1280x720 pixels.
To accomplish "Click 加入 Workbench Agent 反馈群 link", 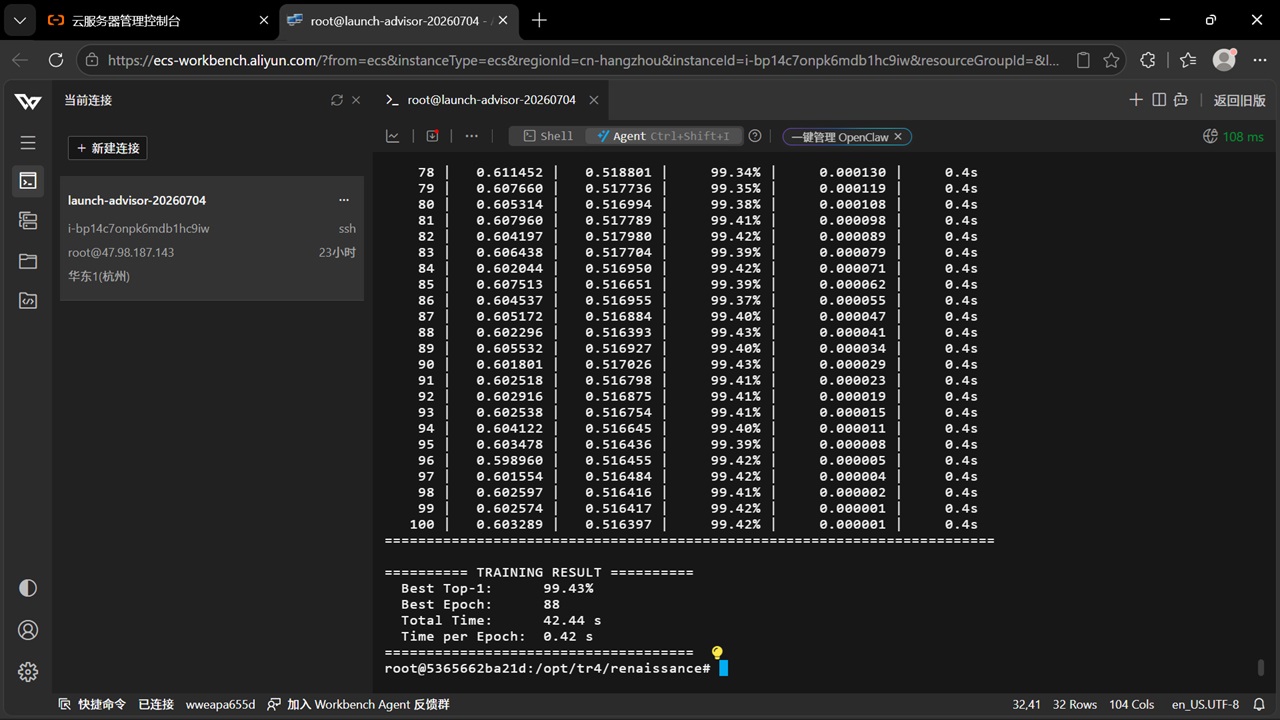I will pyautogui.click(x=358, y=704).
